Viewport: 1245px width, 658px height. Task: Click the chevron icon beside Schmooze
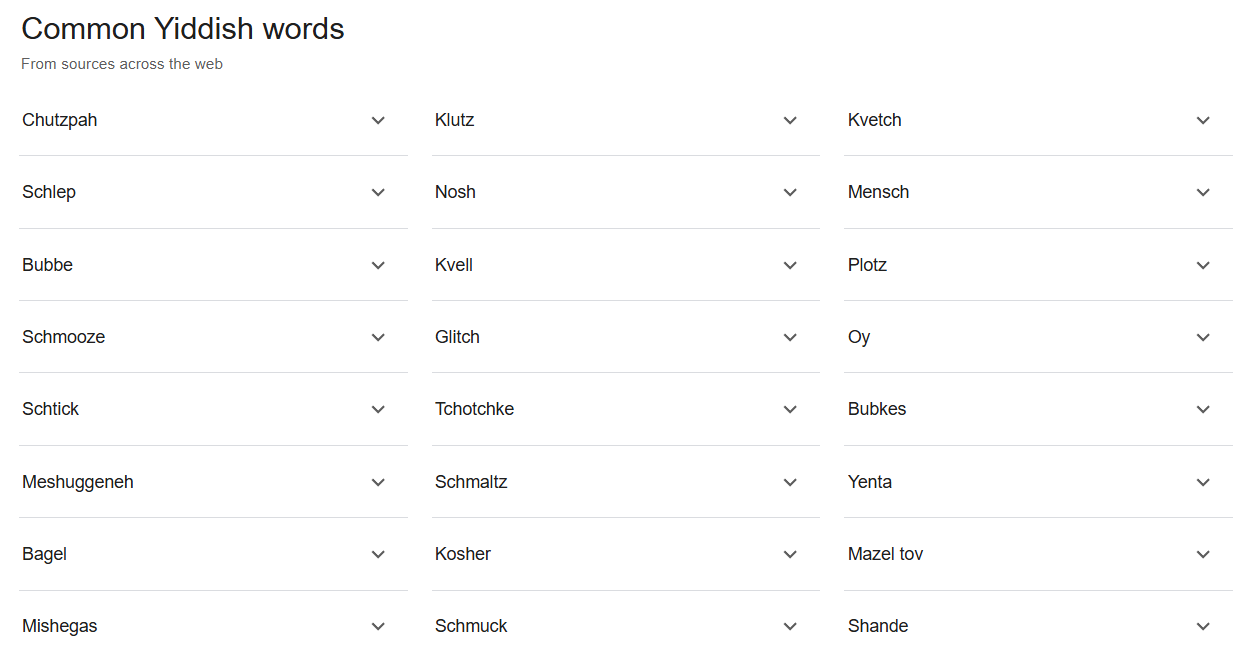[x=378, y=337]
